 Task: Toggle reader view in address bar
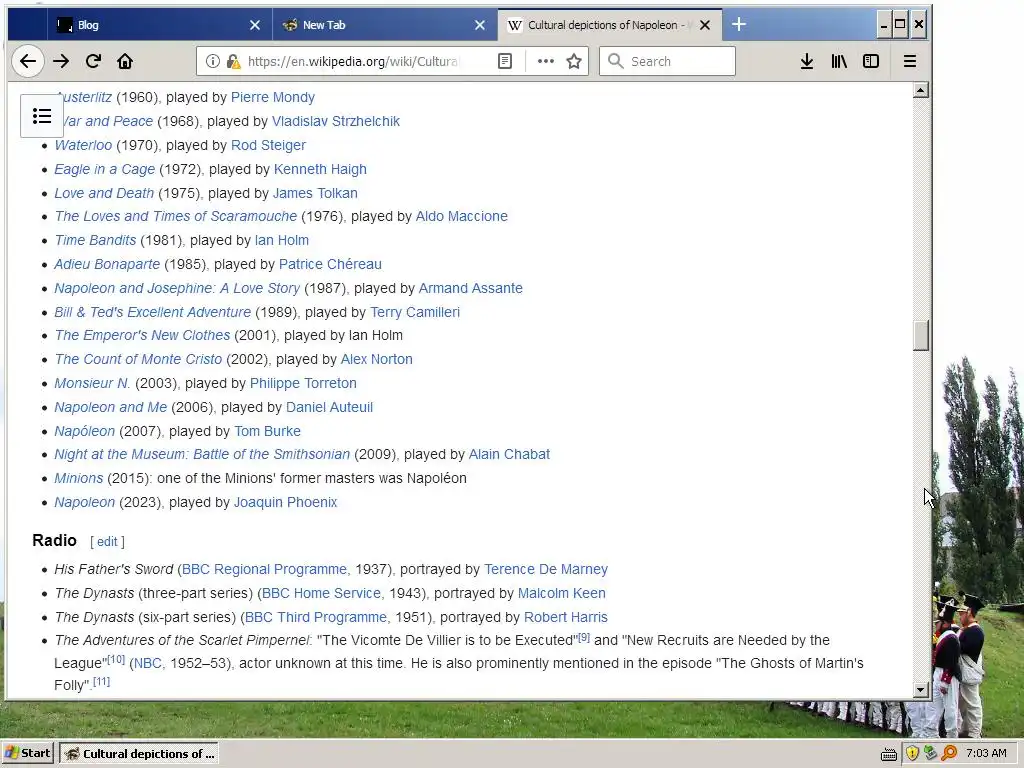(505, 61)
